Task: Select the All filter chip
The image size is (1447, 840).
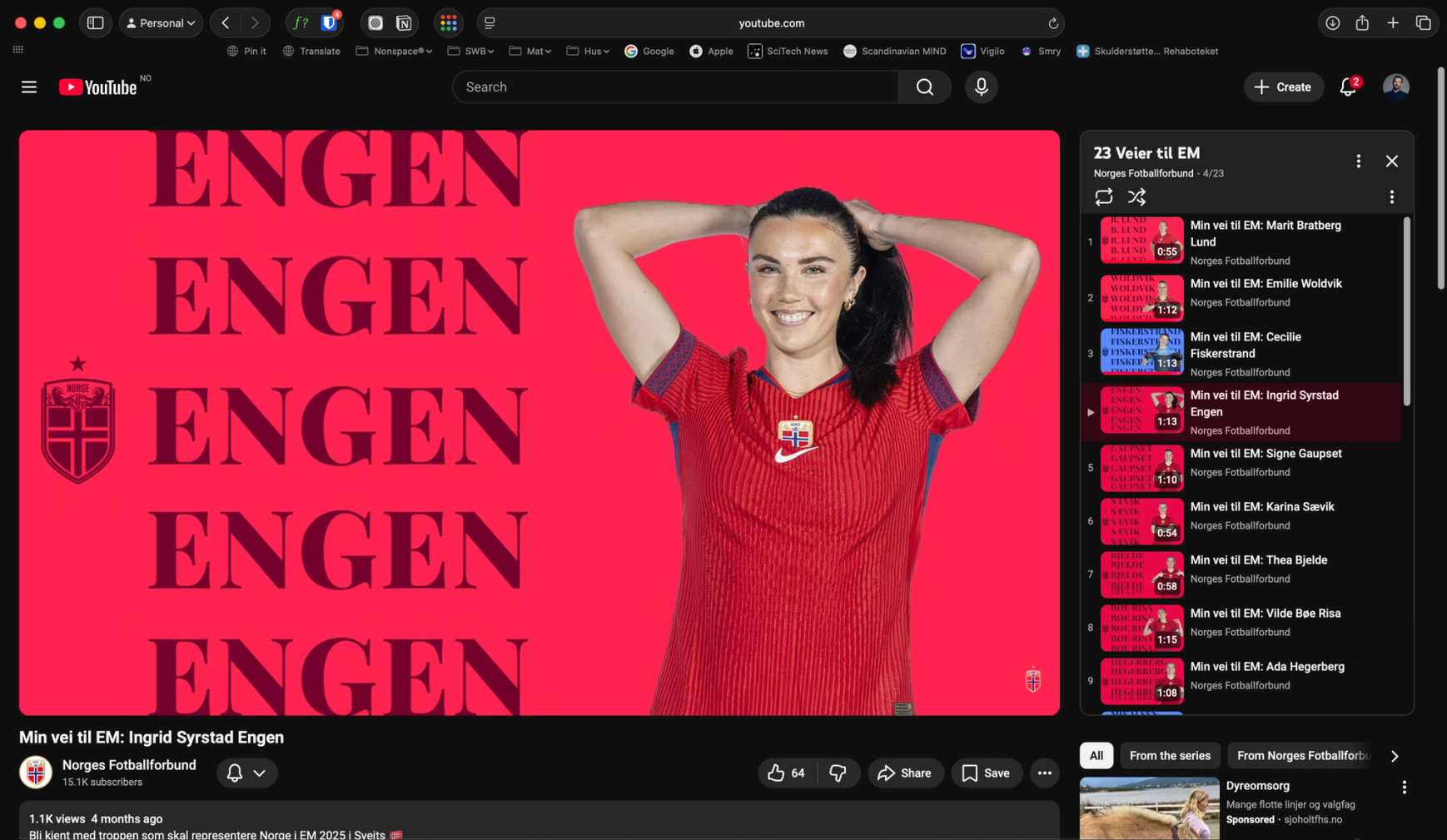Action: coord(1096,756)
